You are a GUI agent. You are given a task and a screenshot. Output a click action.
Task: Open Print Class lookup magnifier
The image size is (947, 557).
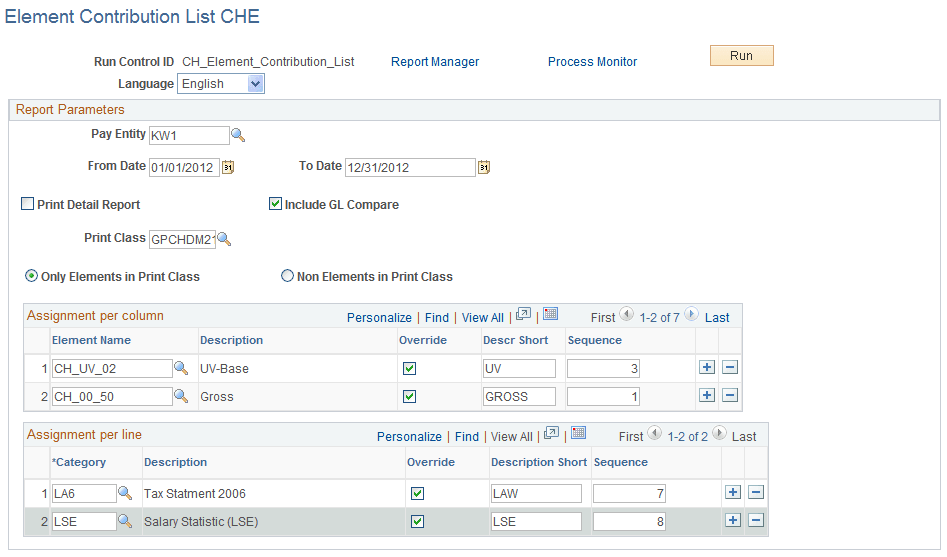click(224, 239)
